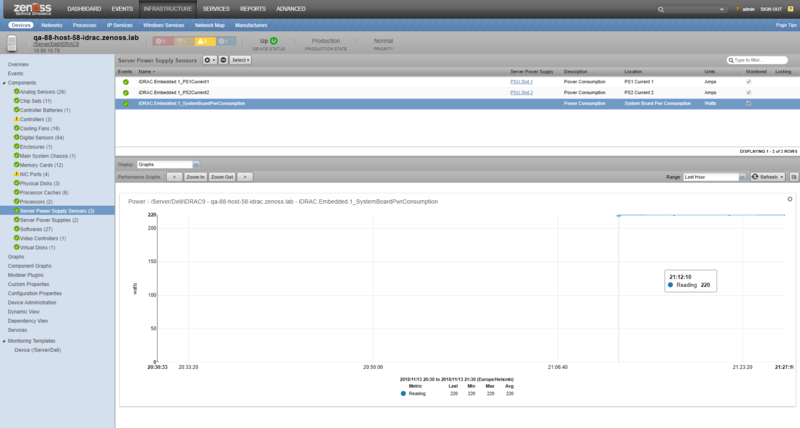Click the top search magnifier icon
The image size is (800, 428).
(x=661, y=9)
